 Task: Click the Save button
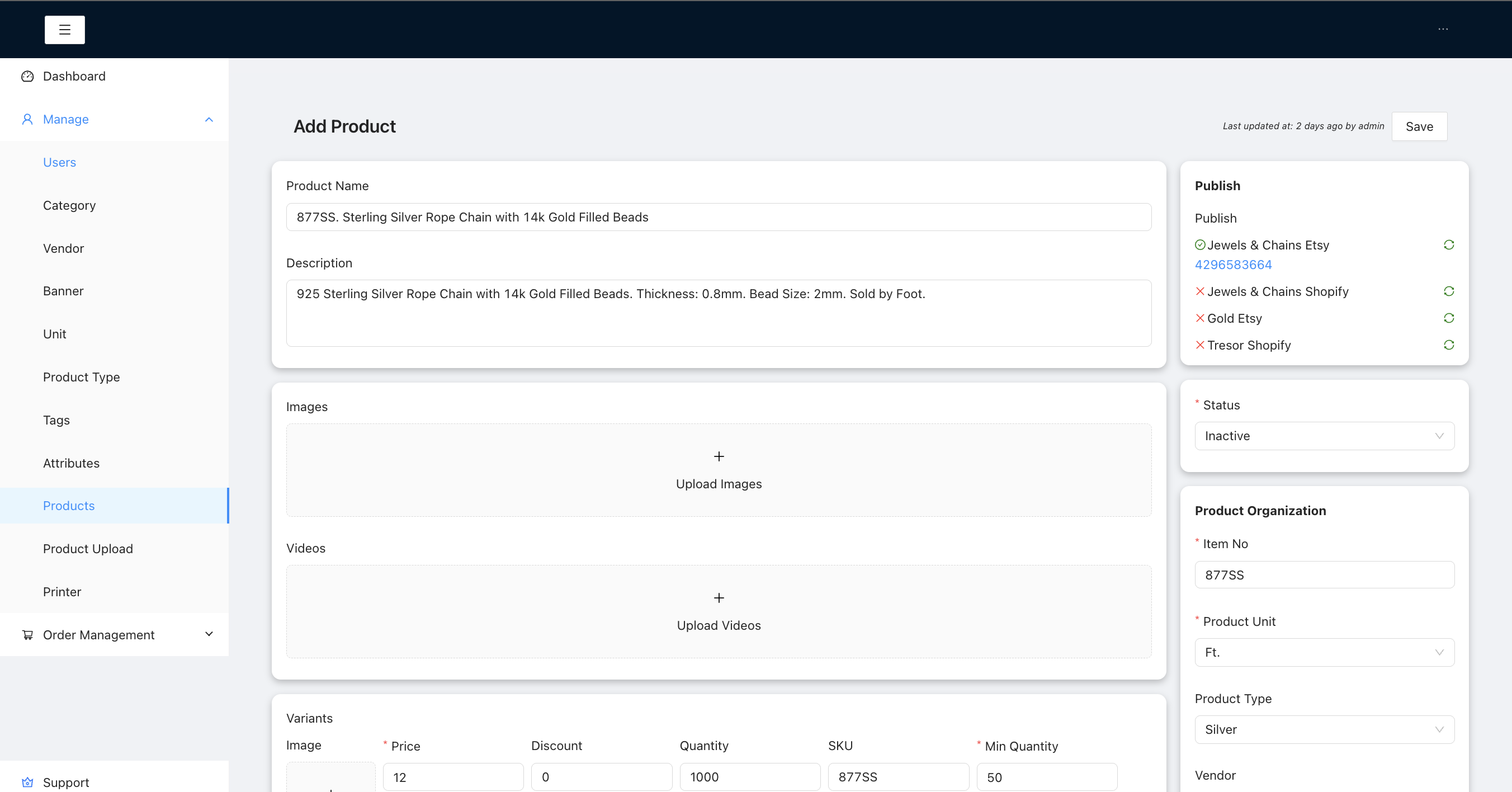click(1419, 127)
